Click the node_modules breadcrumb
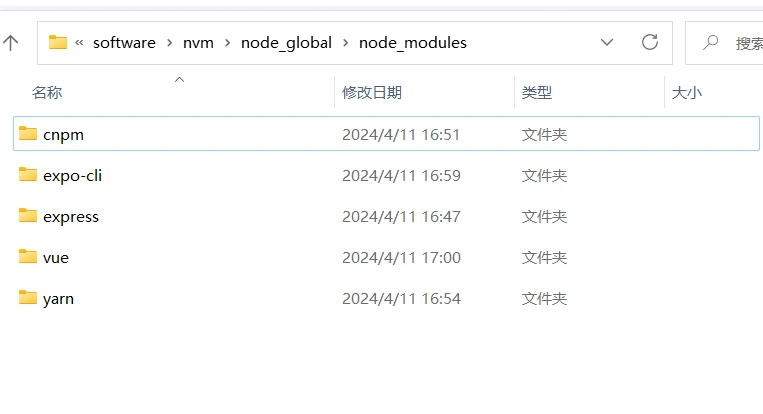 [413, 43]
